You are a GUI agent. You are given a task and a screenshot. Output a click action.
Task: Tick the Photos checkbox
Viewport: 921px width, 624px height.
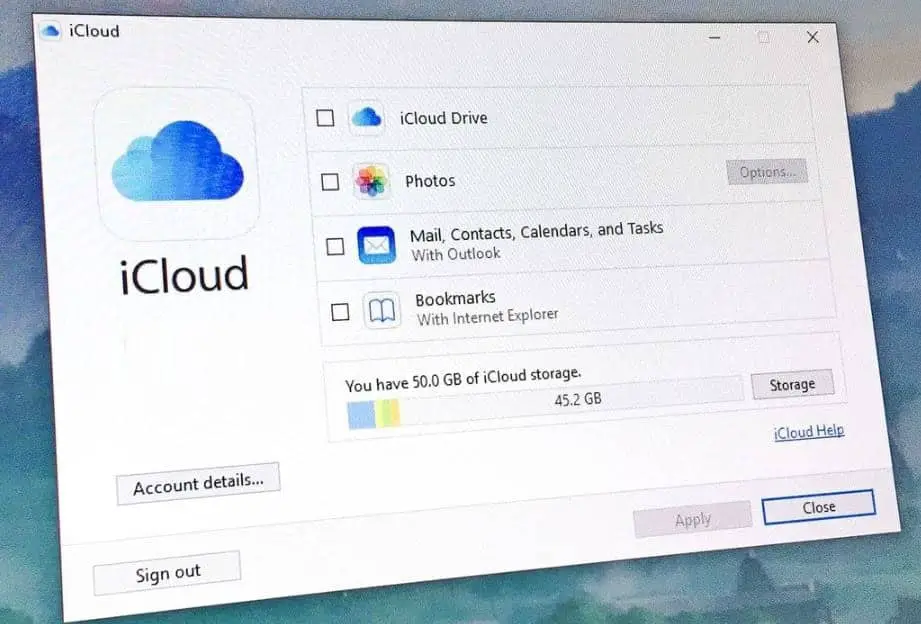coord(330,182)
